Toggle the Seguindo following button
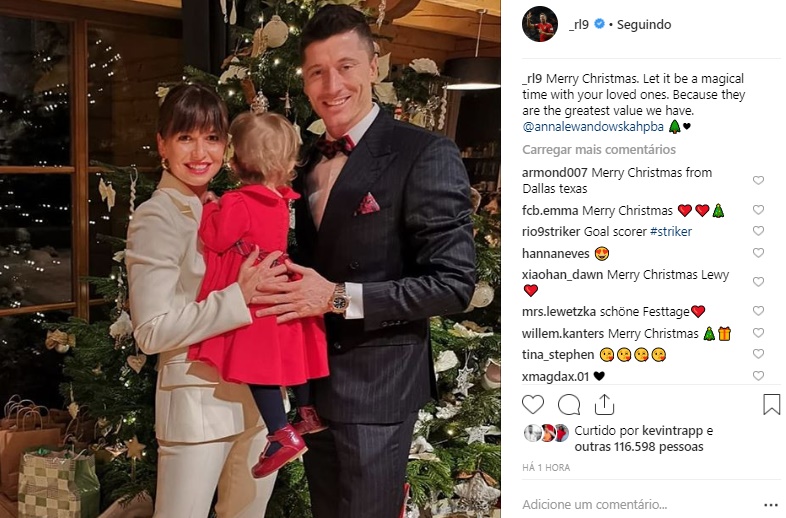 (x=644, y=25)
